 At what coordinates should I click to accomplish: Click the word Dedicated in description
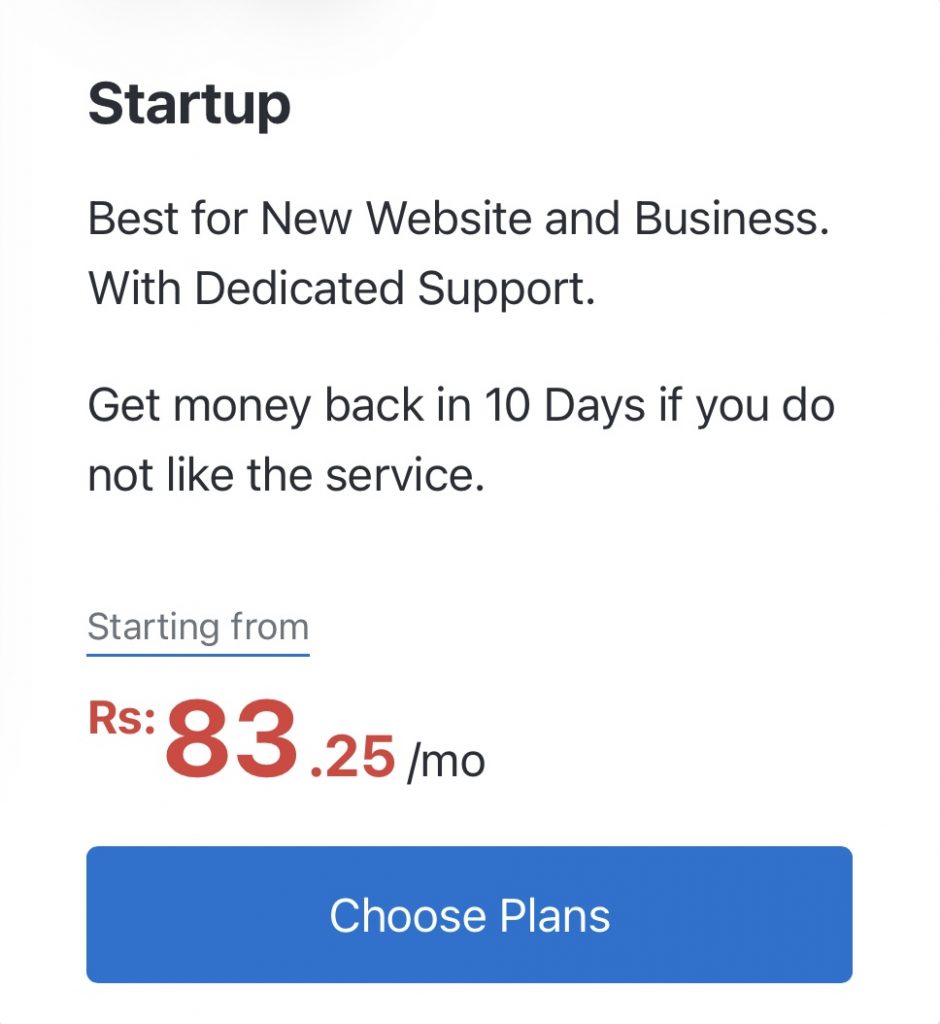(300, 288)
